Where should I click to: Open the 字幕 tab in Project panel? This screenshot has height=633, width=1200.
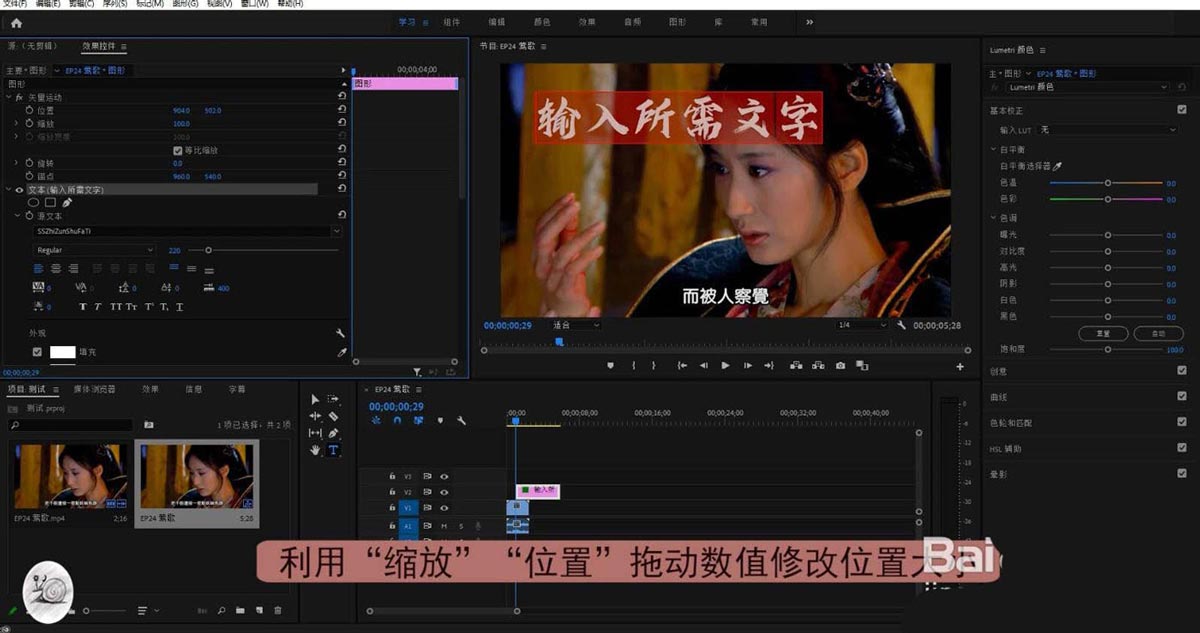pos(237,389)
